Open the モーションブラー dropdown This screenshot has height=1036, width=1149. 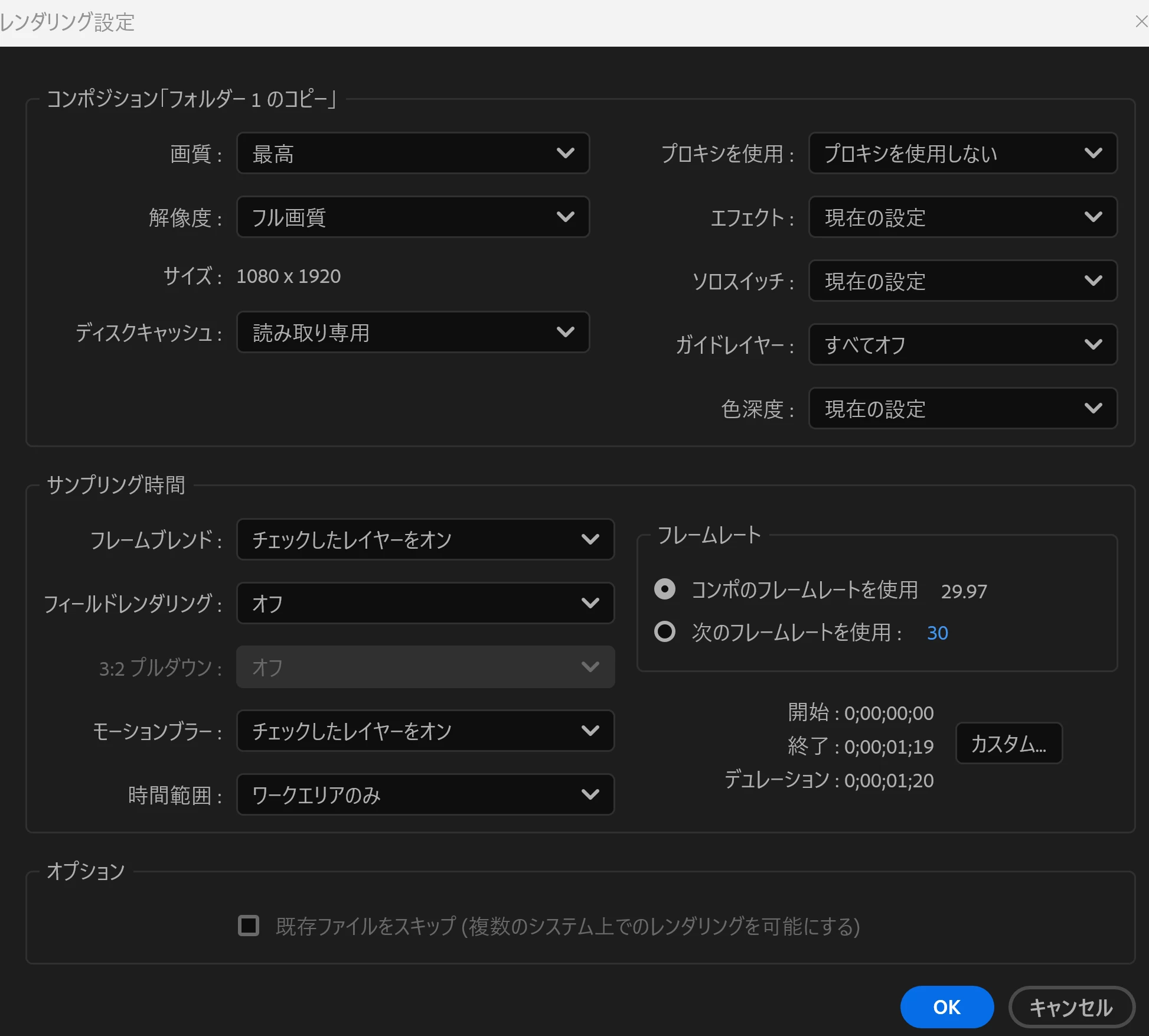pyautogui.click(x=425, y=731)
